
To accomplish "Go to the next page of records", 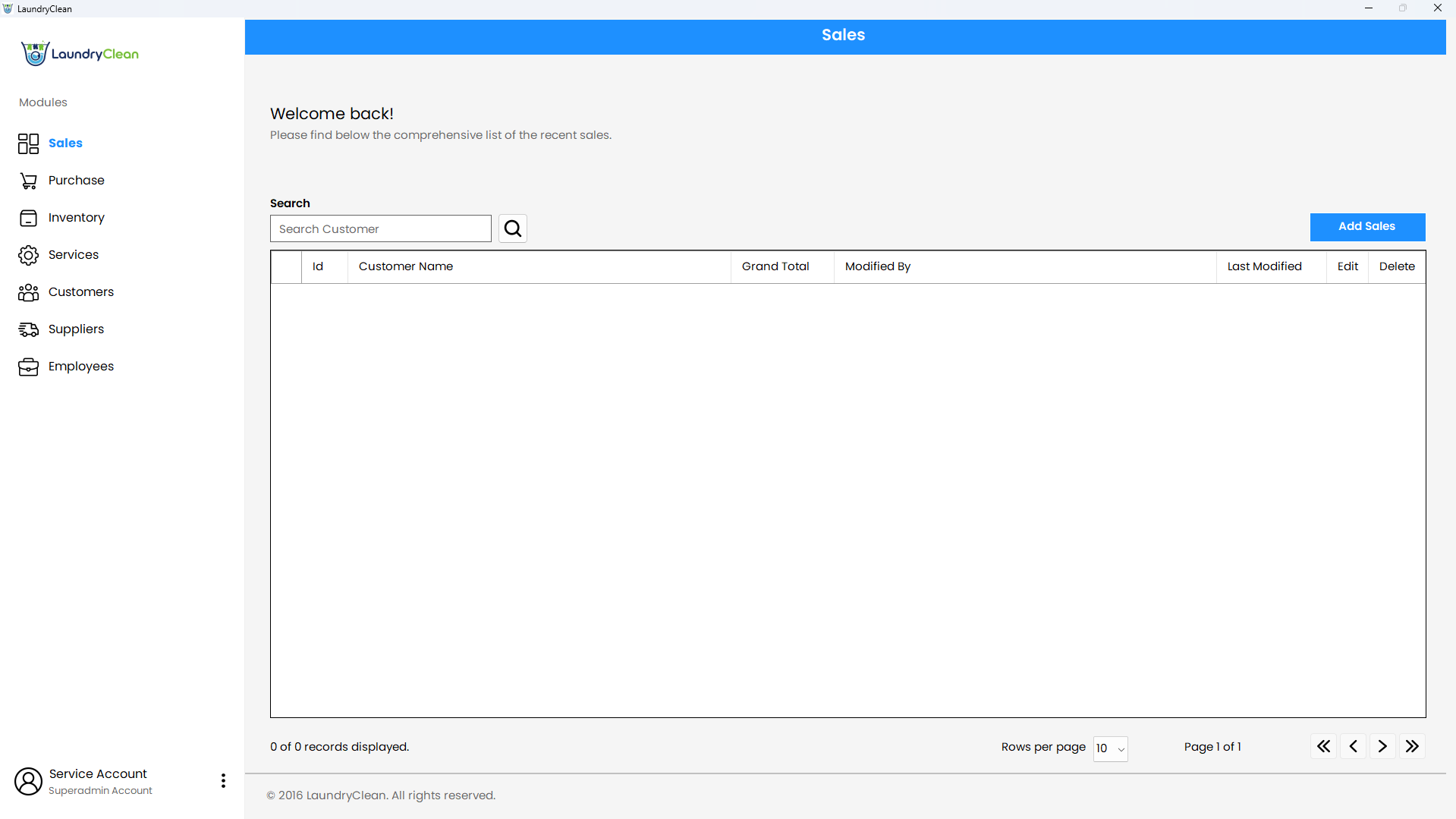I will coord(1382,746).
